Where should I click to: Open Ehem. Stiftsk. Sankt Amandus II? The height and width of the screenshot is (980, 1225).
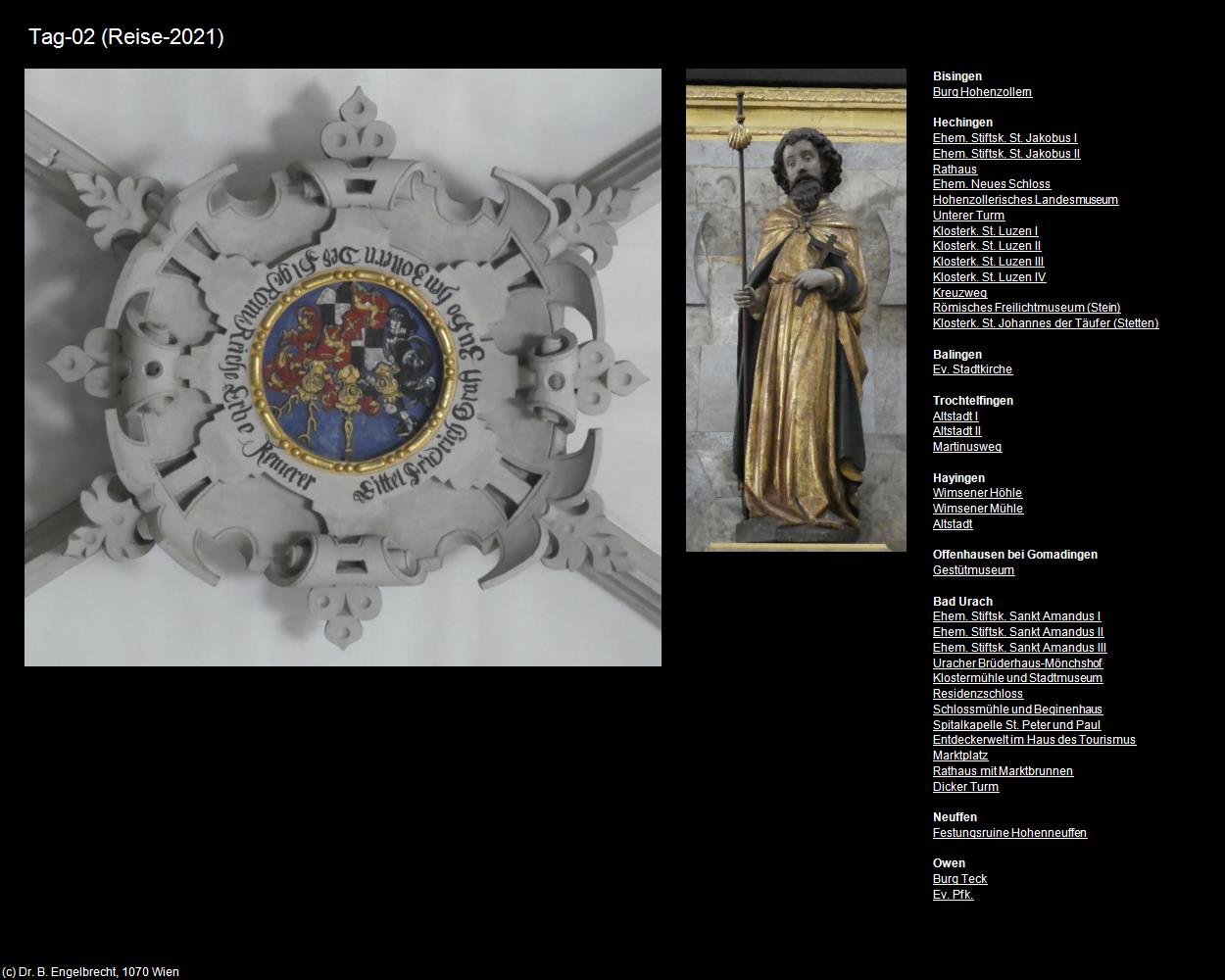click(x=1018, y=632)
